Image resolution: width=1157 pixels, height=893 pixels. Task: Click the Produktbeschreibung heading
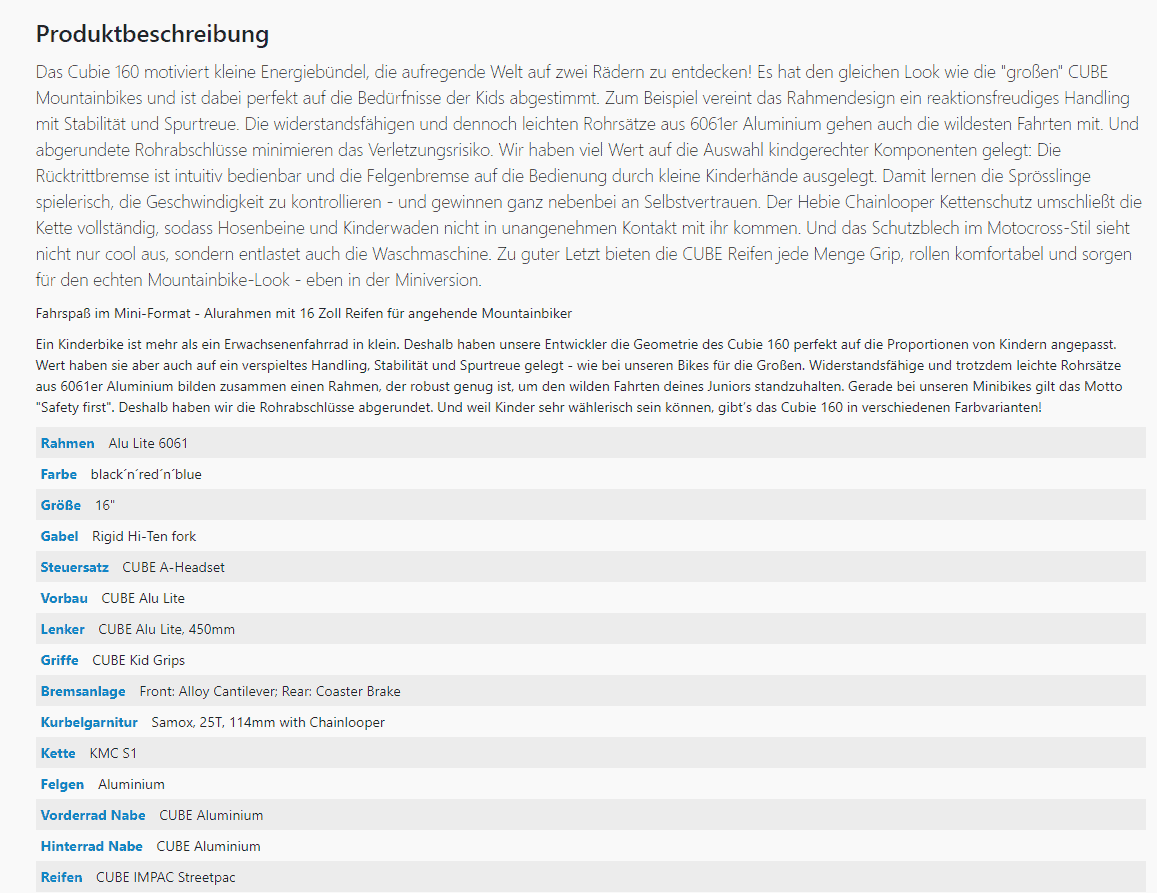click(152, 33)
